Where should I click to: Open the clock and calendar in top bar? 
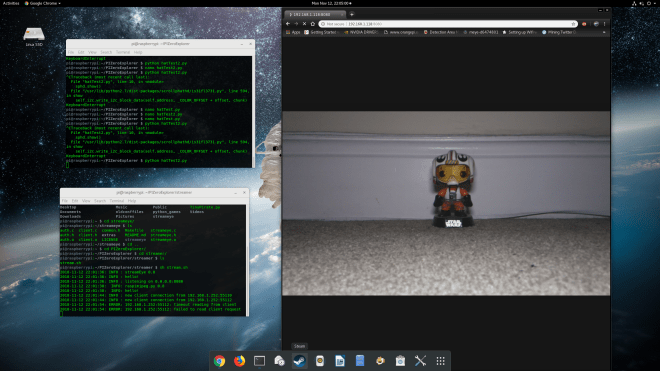point(331,3)
